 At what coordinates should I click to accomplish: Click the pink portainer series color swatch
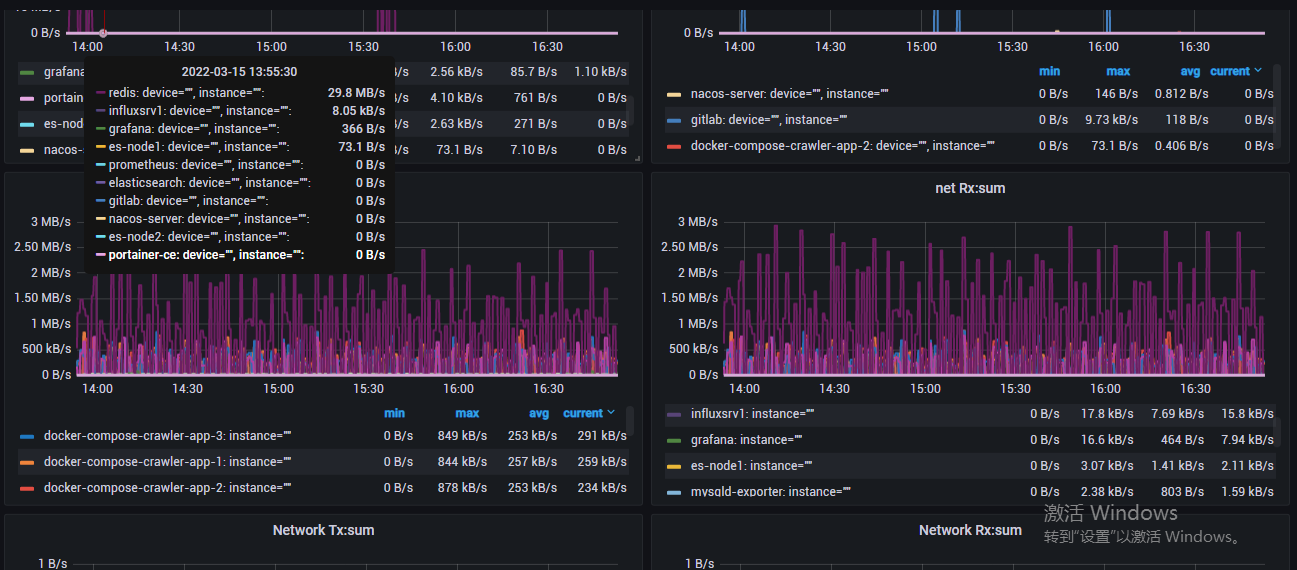pos(26,99)
